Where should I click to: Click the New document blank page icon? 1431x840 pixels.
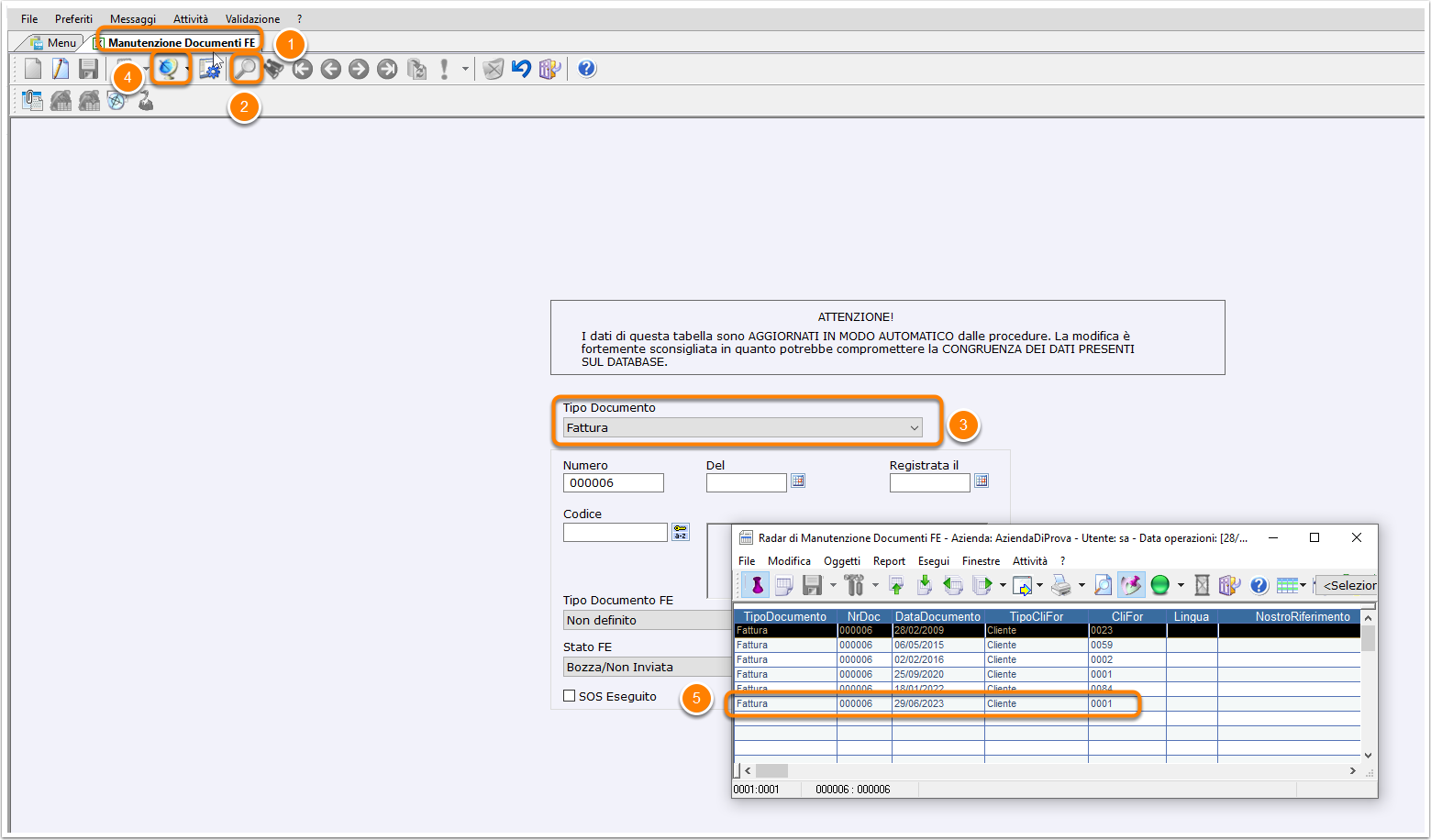(x=33, y=69)
